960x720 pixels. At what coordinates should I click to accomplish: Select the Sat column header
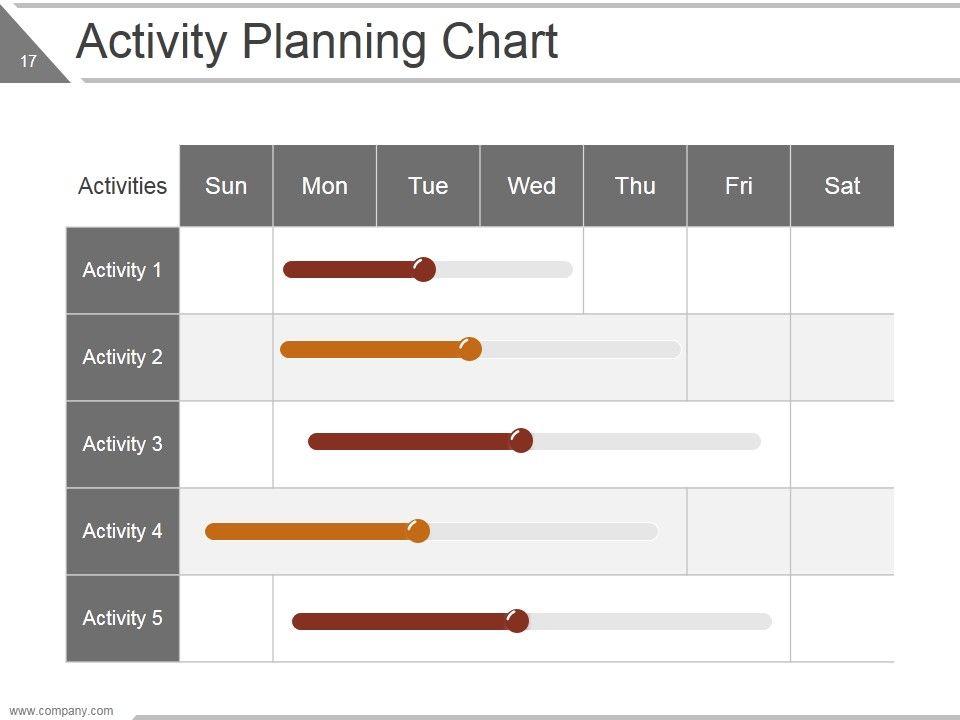842,186
